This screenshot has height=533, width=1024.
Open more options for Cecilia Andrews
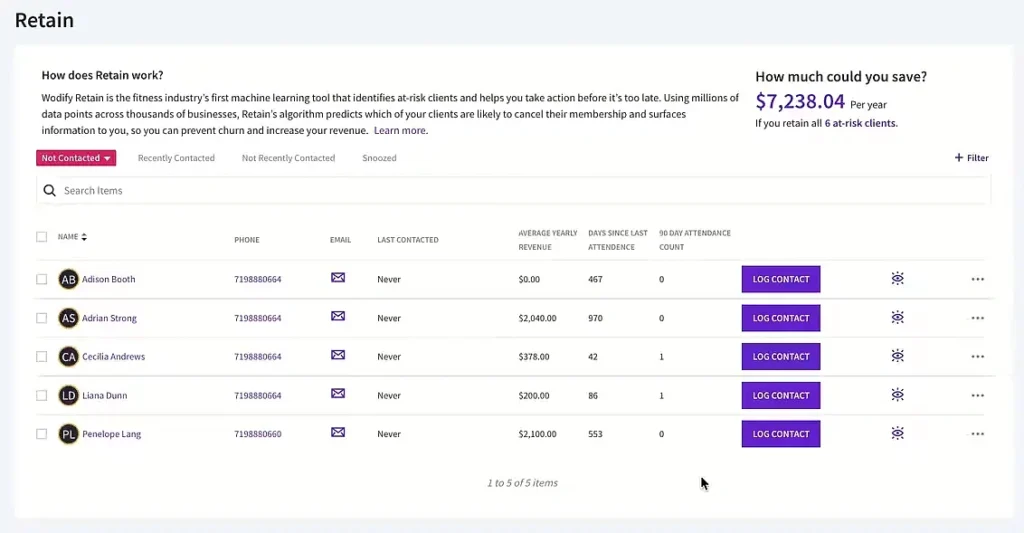pyautogui.click(x=977, y=357)
